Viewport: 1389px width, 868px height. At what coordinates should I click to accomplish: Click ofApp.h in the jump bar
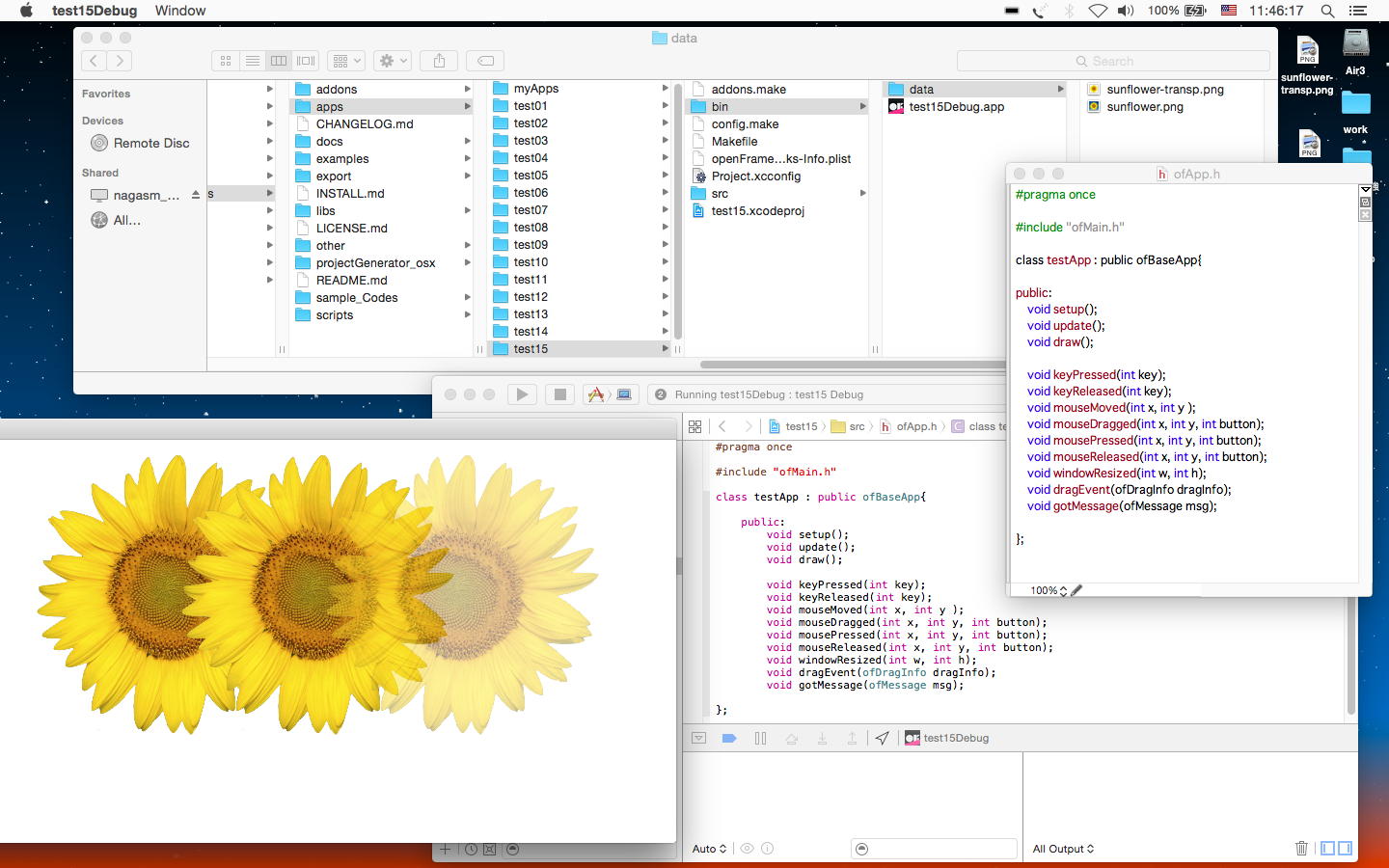click(x=915, y=426)
